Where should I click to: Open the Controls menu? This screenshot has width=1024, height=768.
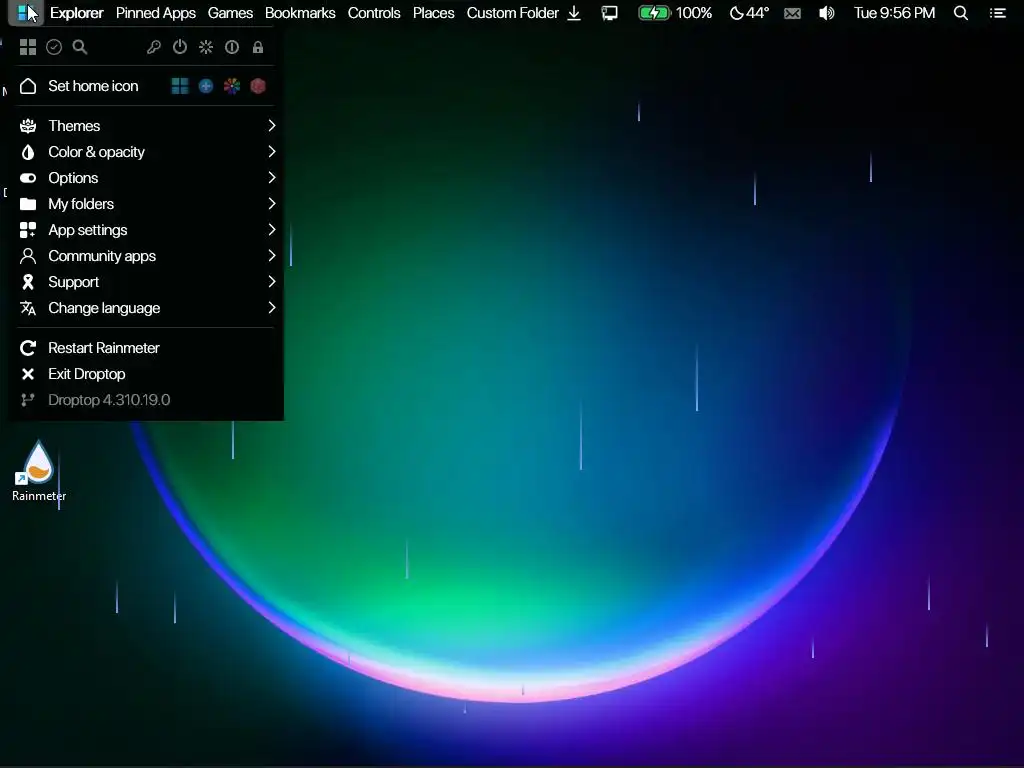coord(374,13)
